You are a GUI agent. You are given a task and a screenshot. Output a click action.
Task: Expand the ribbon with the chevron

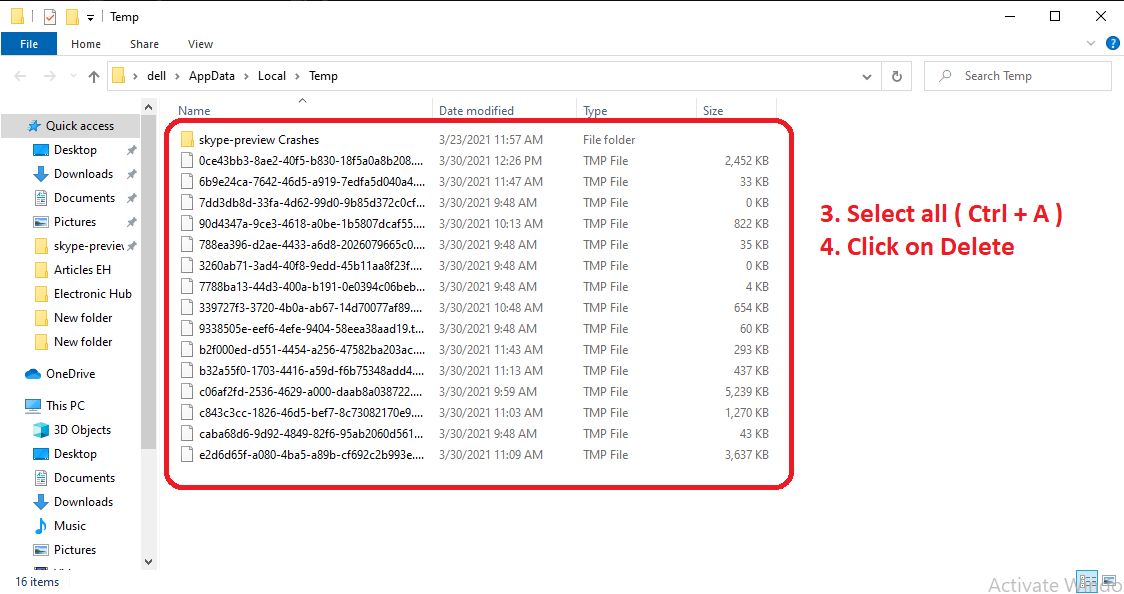point(1091,44)
